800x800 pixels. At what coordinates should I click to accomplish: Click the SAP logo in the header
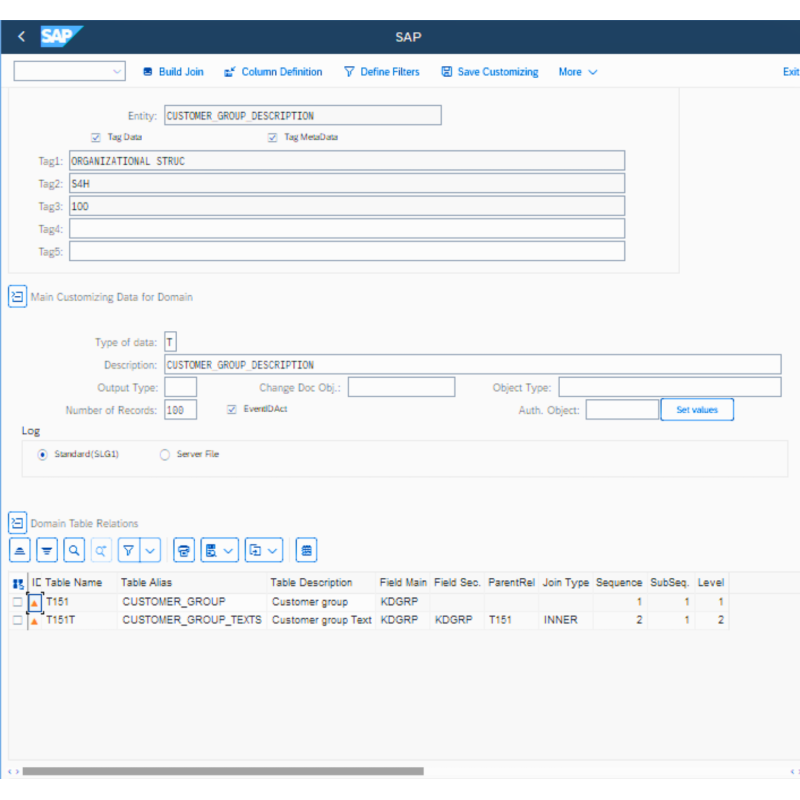point(58,36)
